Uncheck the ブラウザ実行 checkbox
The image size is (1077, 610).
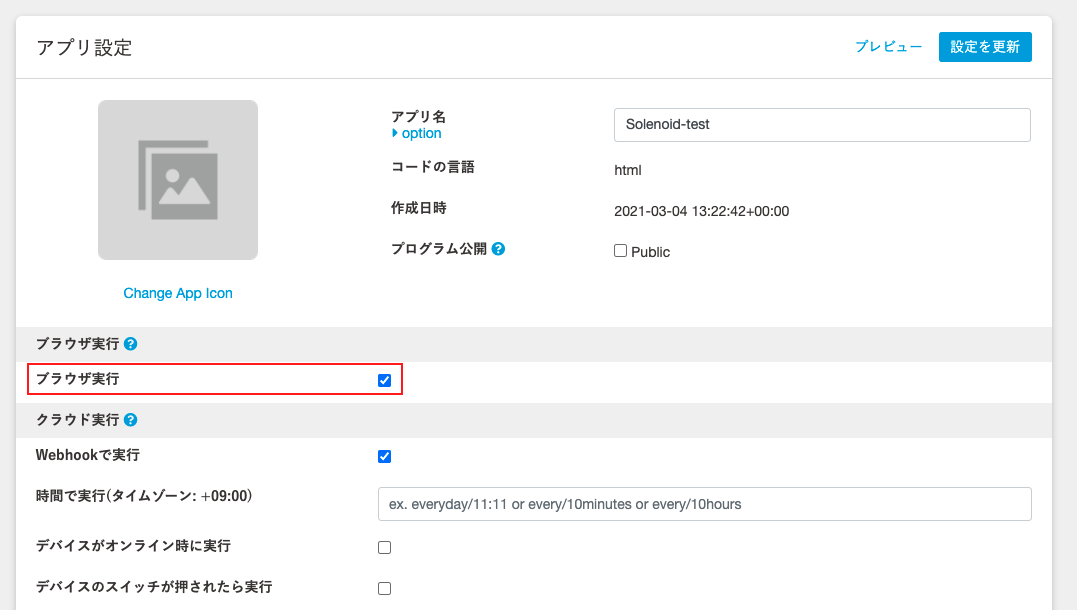point(385,381)
